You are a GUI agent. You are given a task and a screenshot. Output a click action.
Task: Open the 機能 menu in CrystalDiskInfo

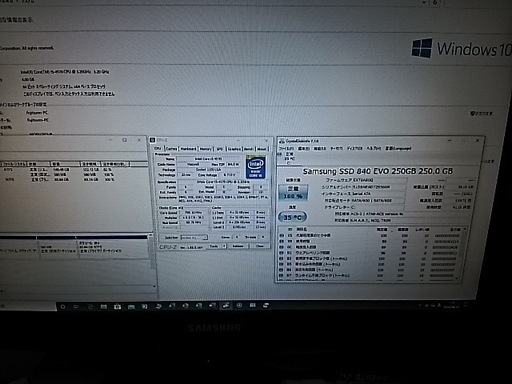320,148
